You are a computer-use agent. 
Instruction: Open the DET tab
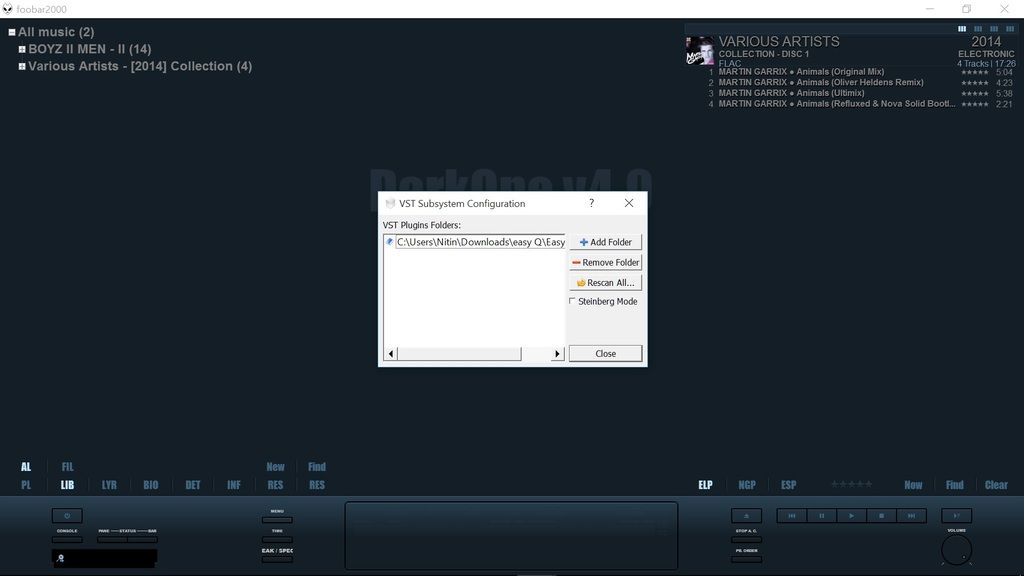[193, 485]
